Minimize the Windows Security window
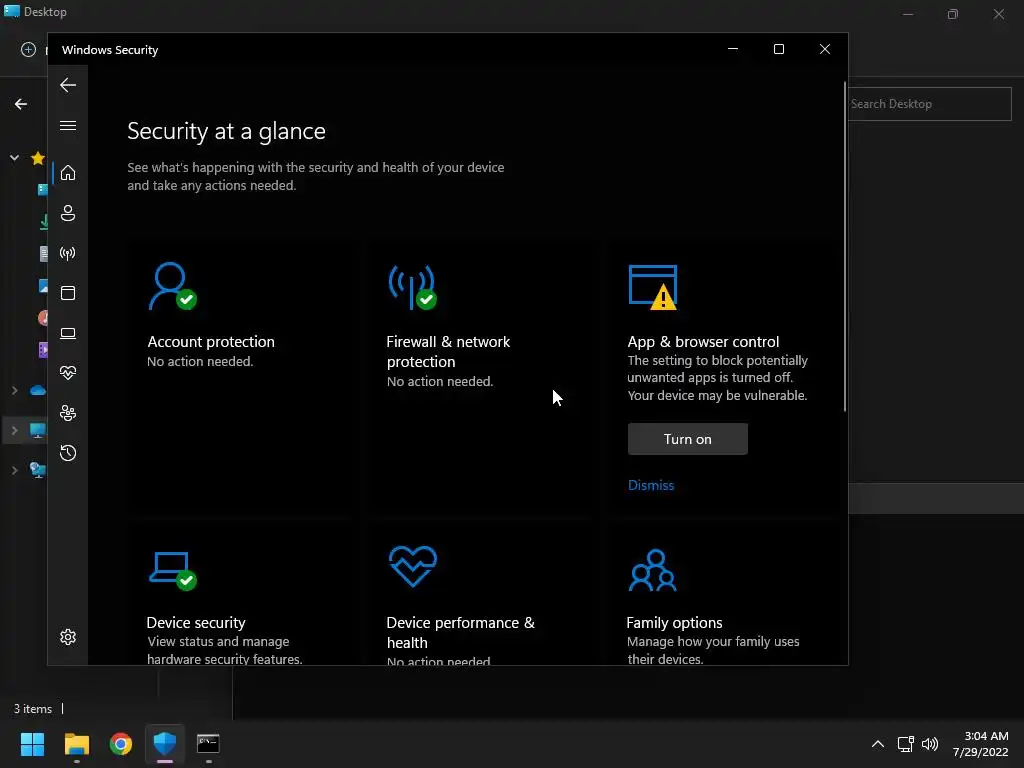Image resolution: width=1024 pixels, height=768 pixels. pyautogui.click(x=733, y=49)
